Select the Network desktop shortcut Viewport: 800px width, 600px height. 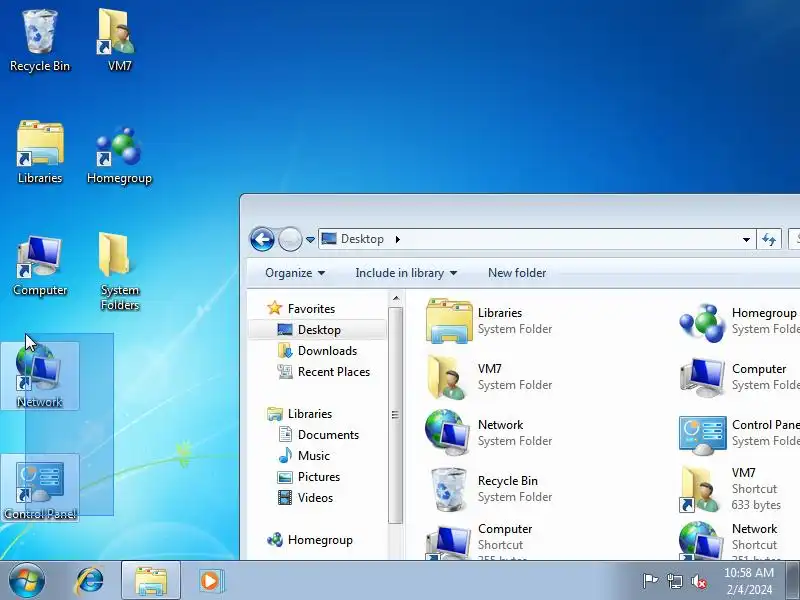point(40,376)
